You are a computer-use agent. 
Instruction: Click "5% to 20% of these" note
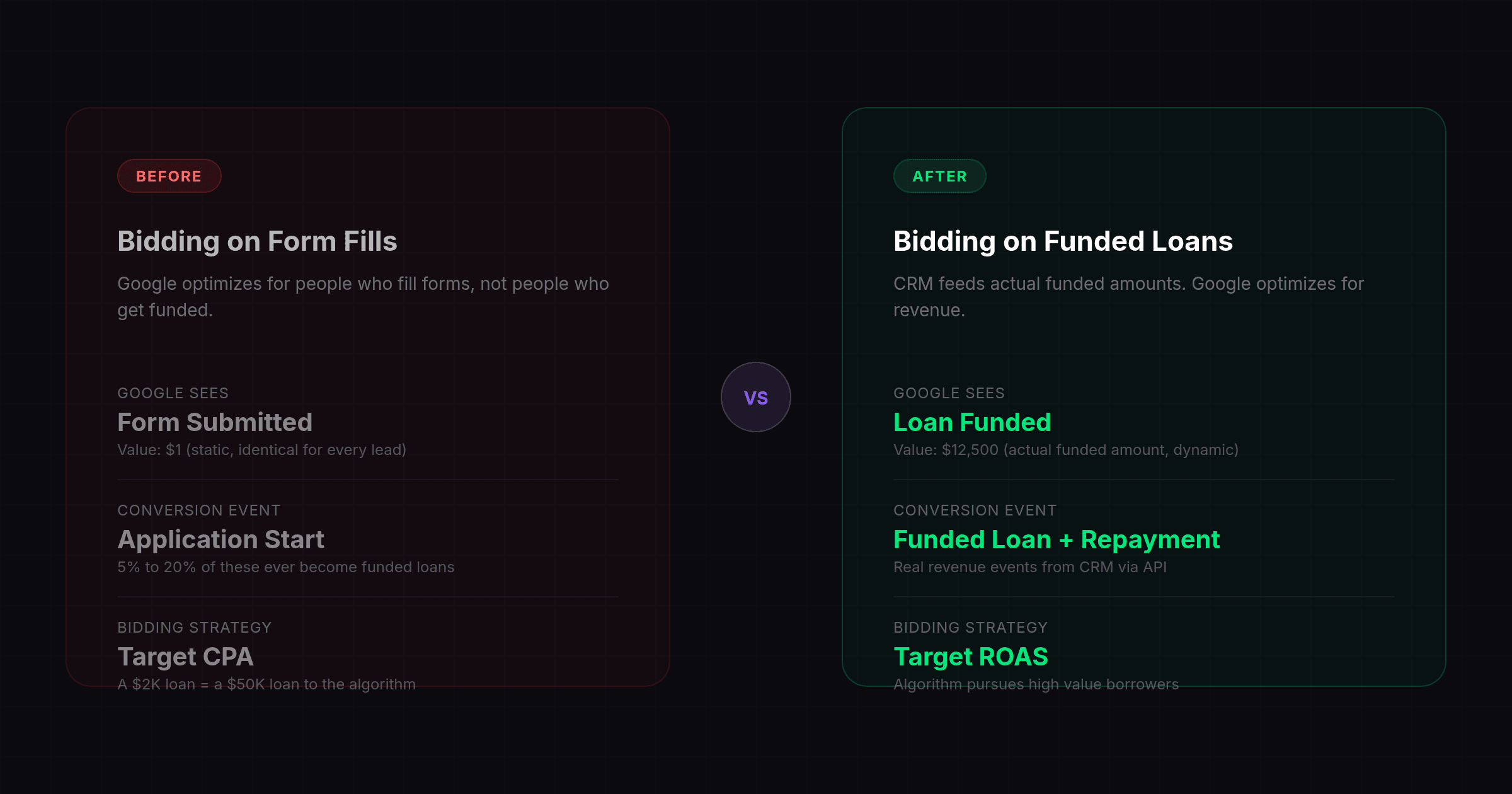(285, 567)
